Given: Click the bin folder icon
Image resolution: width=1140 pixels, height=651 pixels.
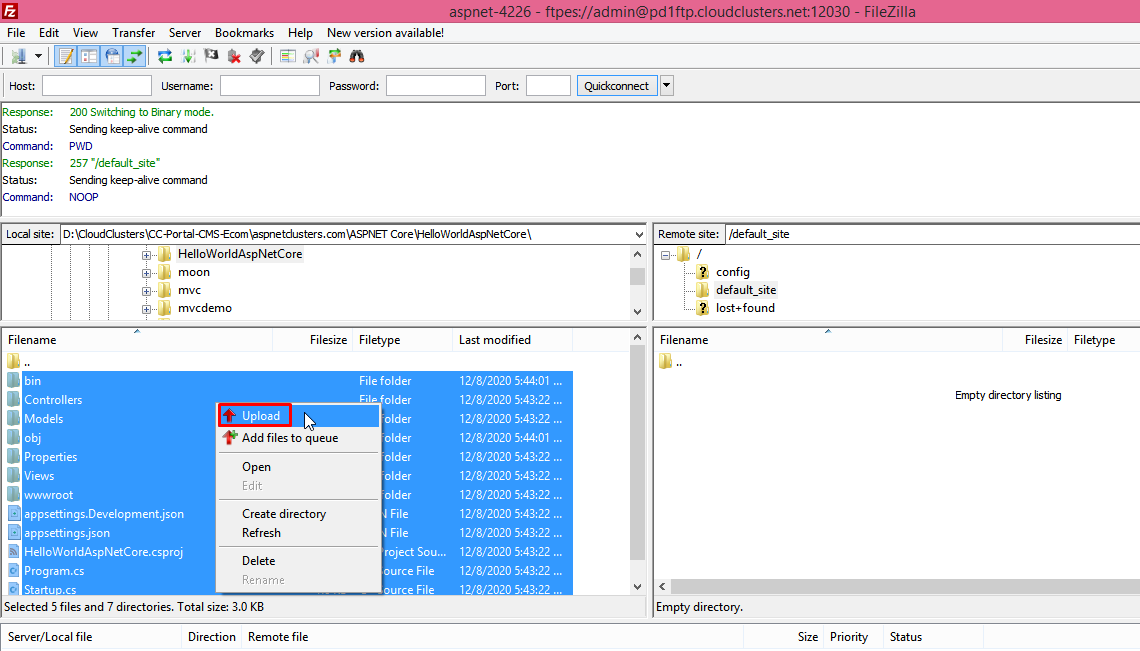Looking at the screenshot, I should (x=14, y=380).
